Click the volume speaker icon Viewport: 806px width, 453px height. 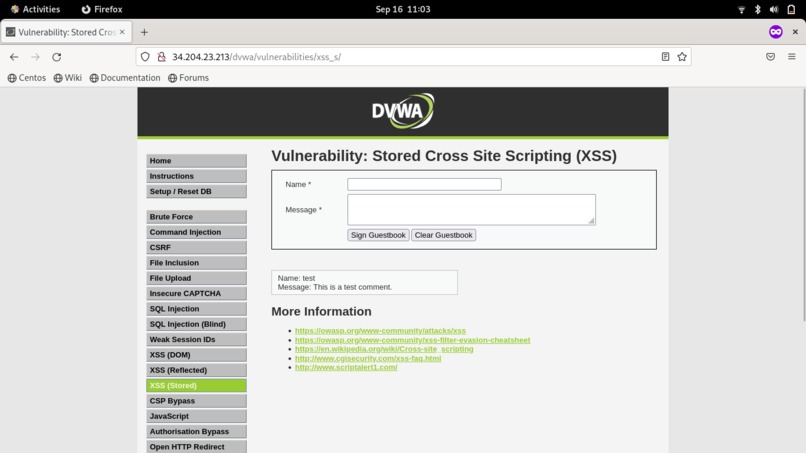774,9
